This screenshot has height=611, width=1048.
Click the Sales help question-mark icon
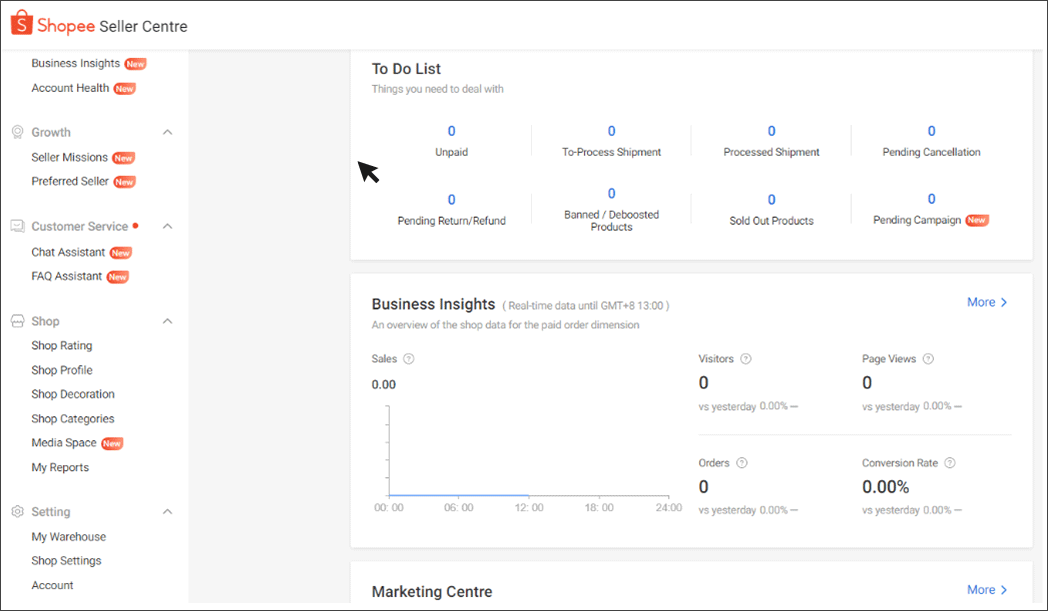click(408, 359)
